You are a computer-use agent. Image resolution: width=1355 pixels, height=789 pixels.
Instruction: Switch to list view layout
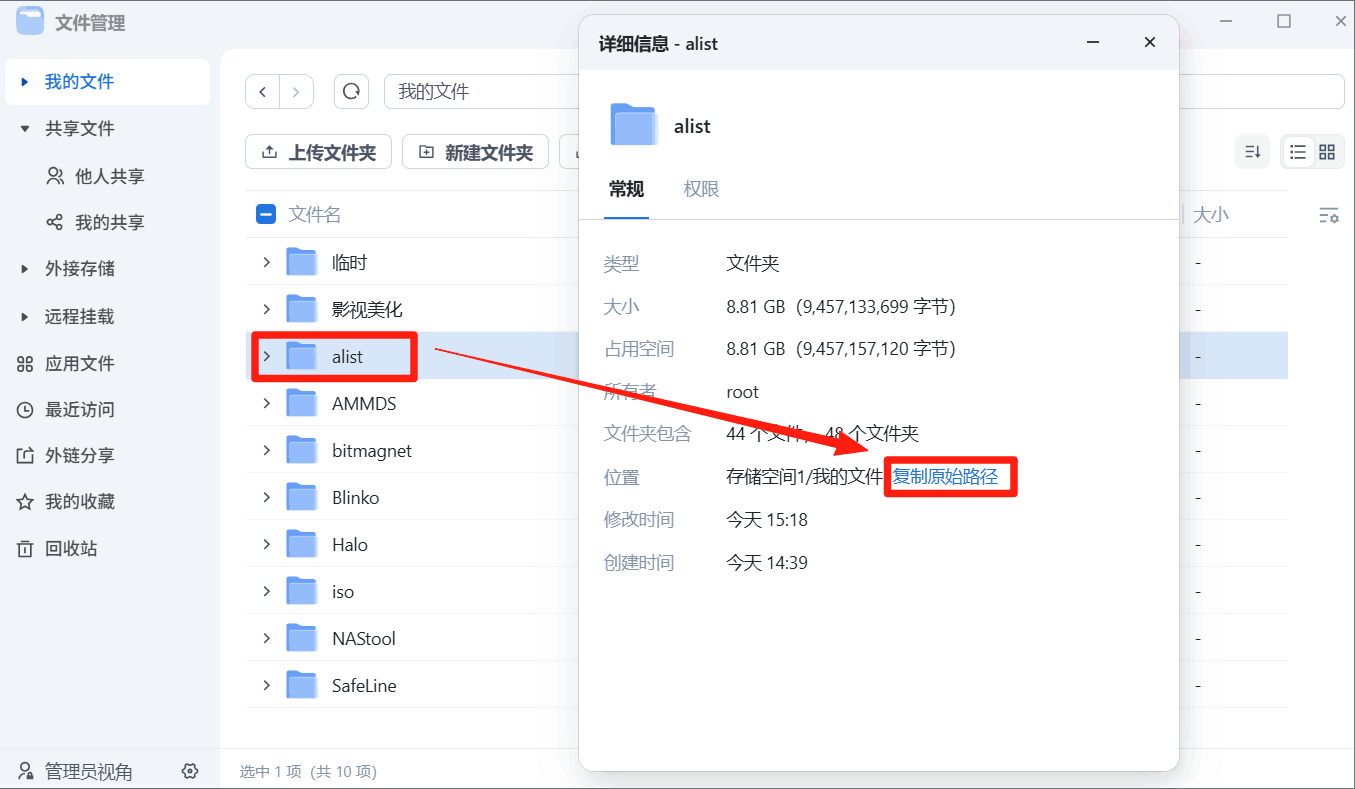(1298, 152)
